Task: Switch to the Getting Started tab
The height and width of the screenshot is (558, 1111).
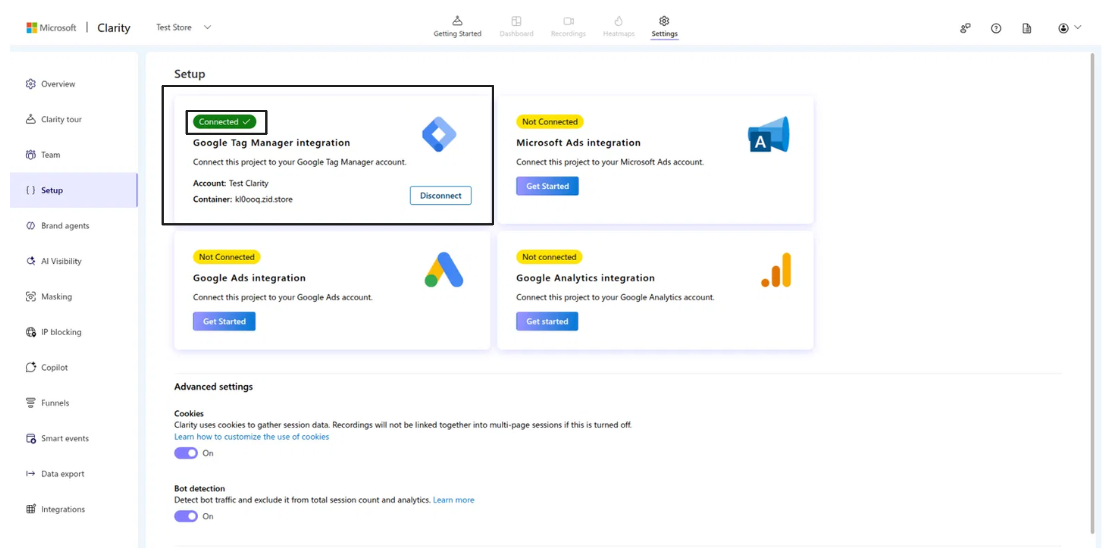Action: point(457,27)
